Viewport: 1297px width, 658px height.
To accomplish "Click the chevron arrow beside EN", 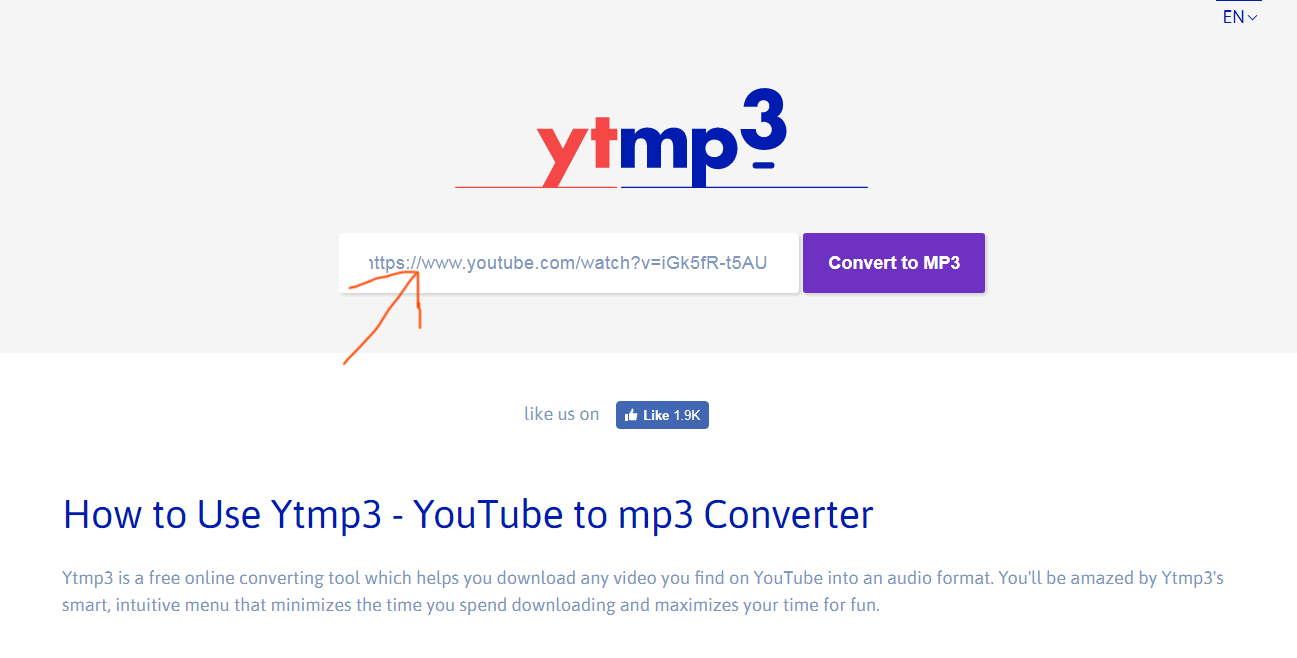I will click(x=1253, y=18).
